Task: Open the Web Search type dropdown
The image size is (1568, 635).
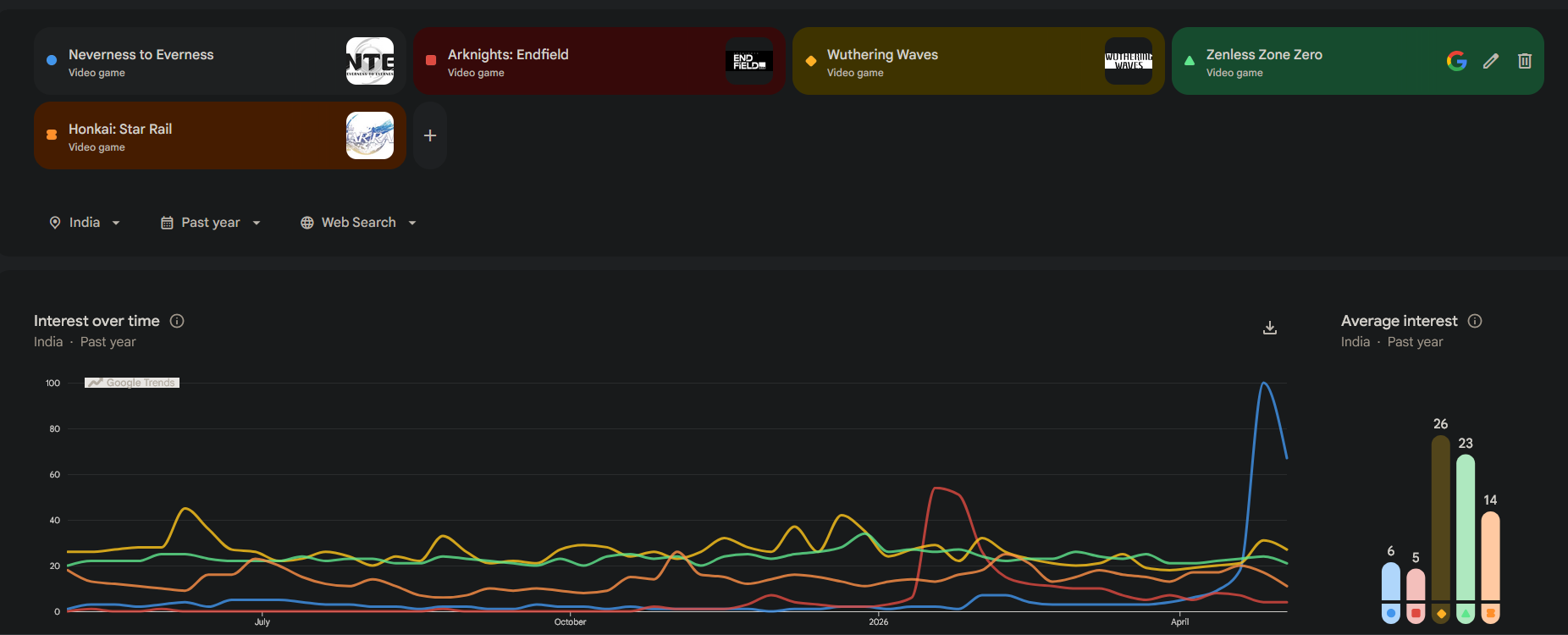Action: [x=359, y=222]
